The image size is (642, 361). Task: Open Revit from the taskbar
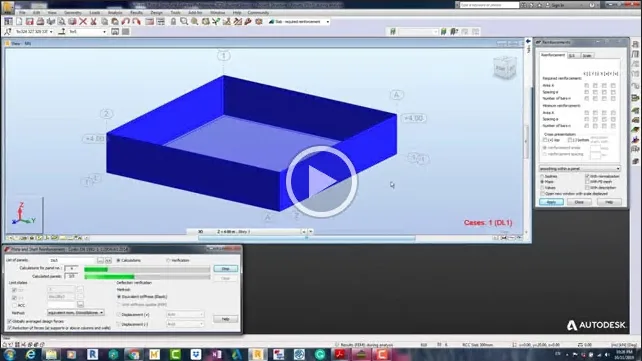pyautogui.click(x=93, y=354)
